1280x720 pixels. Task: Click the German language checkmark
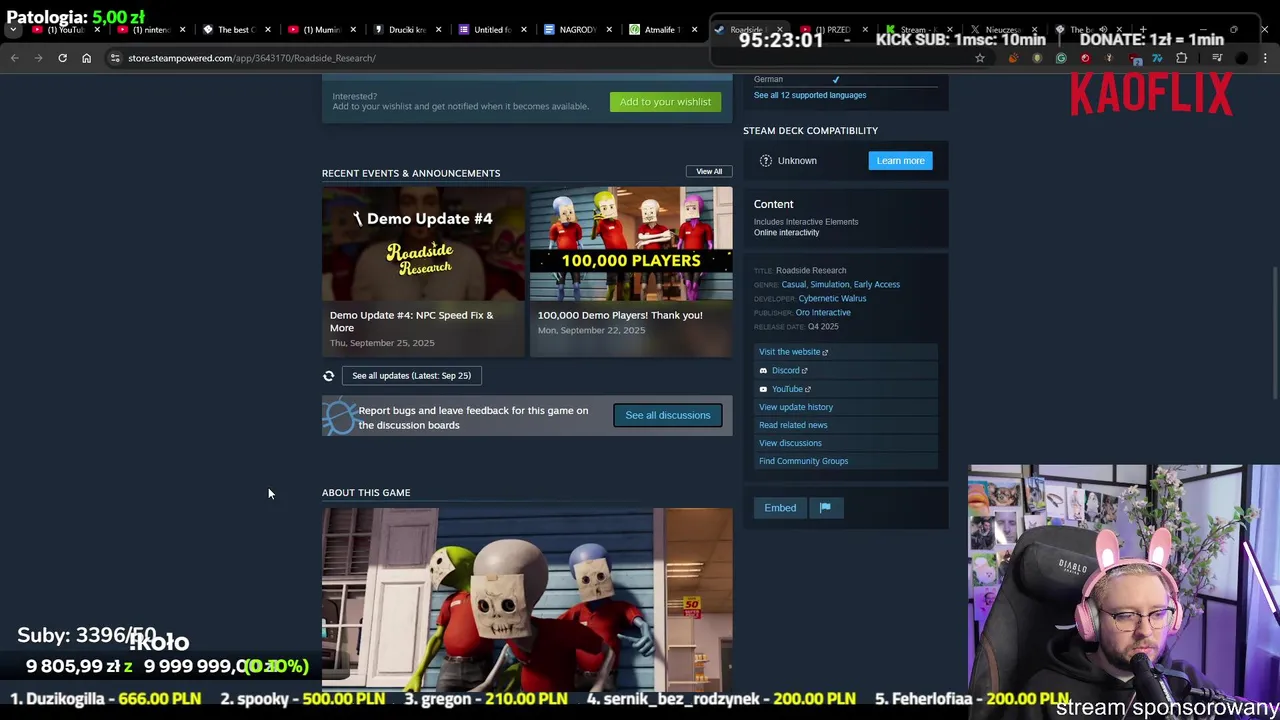[x=836, y=80]
